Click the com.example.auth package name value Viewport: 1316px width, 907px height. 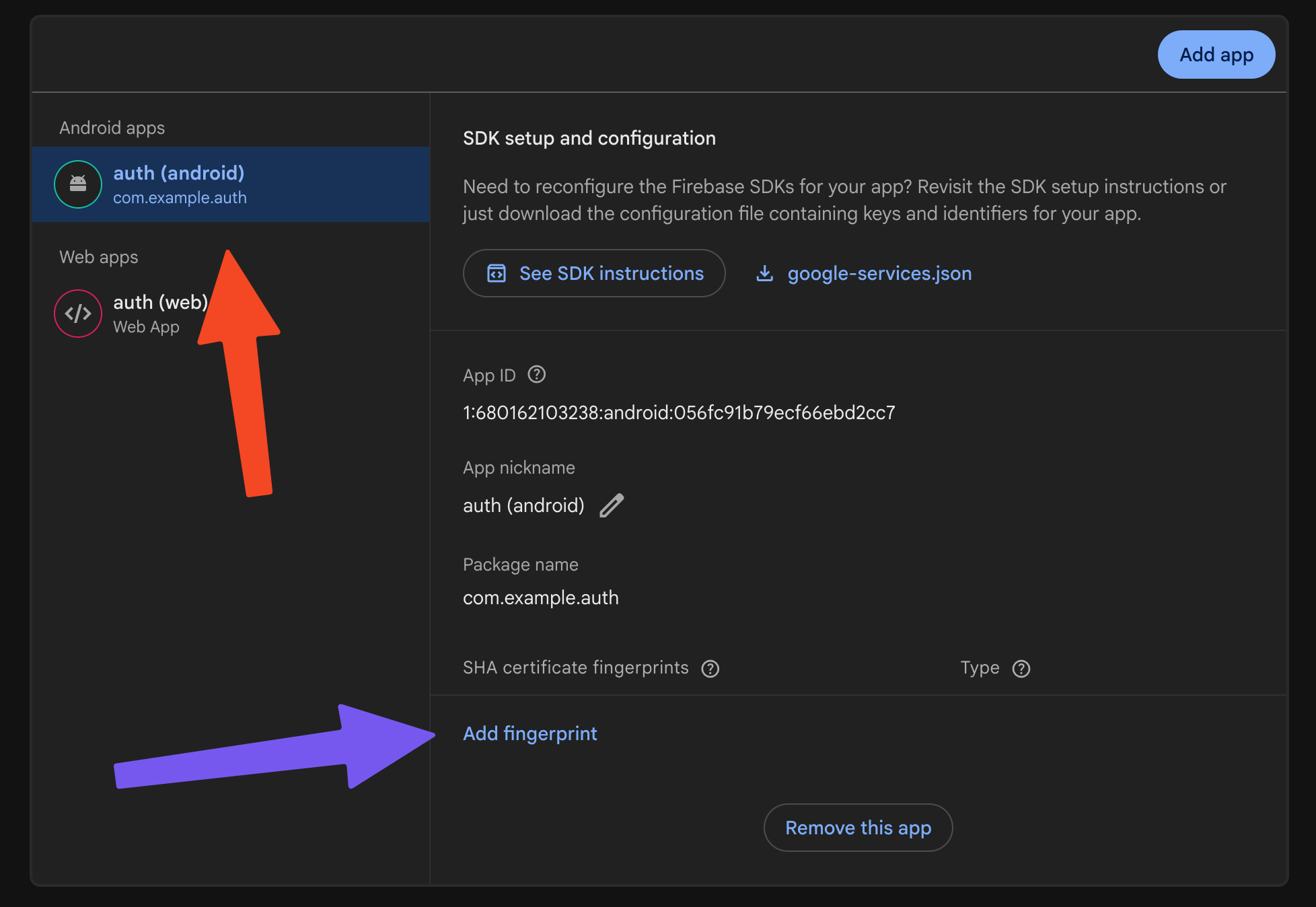pos(540,597)
